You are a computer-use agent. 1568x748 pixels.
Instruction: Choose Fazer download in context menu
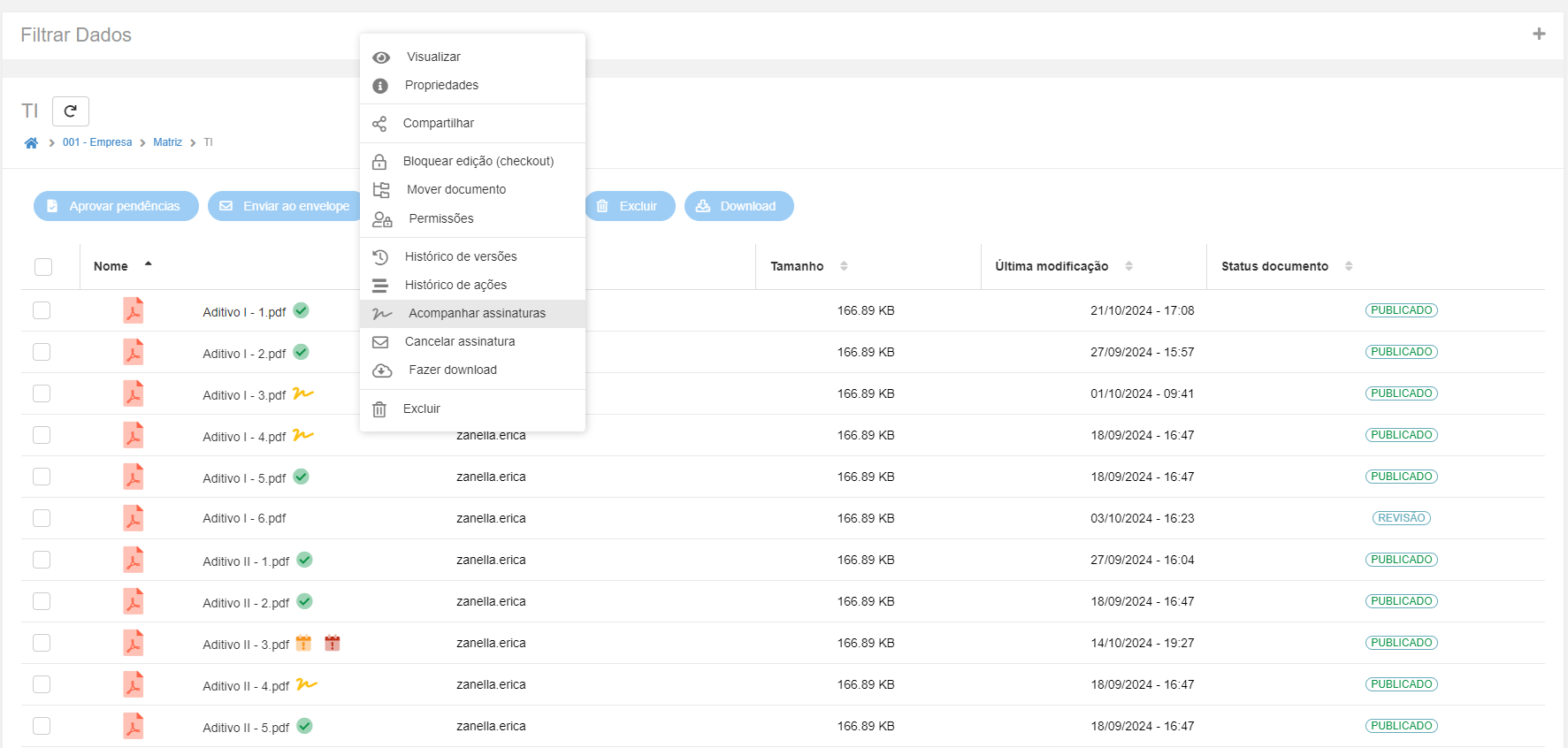[x=472, y=370]
